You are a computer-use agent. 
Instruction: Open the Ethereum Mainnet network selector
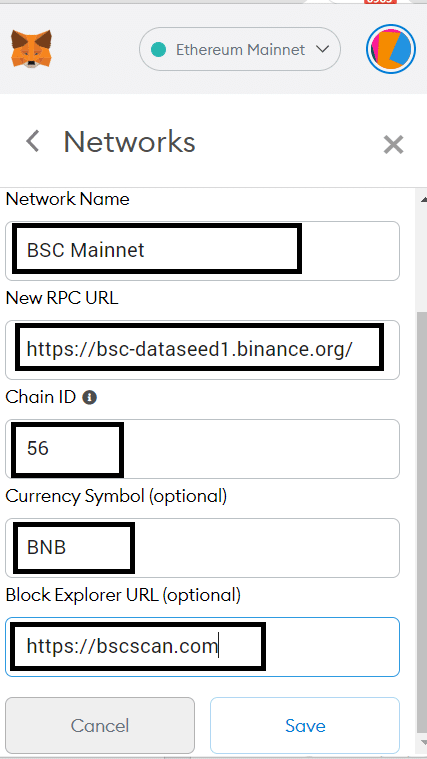(x=240, y=49)
